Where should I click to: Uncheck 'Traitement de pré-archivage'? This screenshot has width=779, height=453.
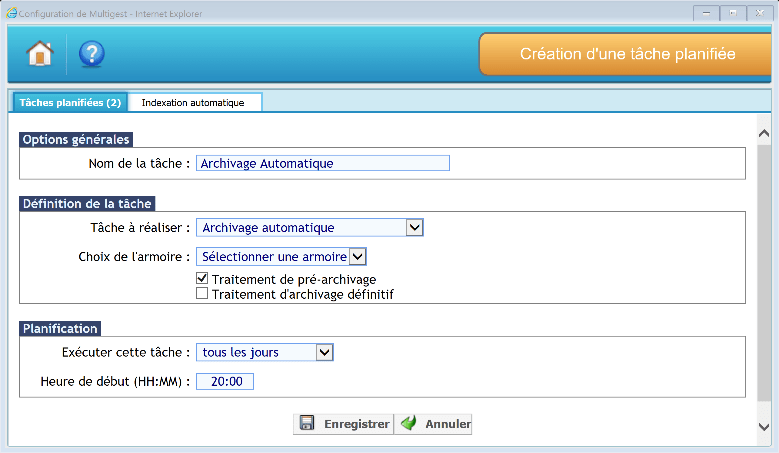(x=202, y=279)
